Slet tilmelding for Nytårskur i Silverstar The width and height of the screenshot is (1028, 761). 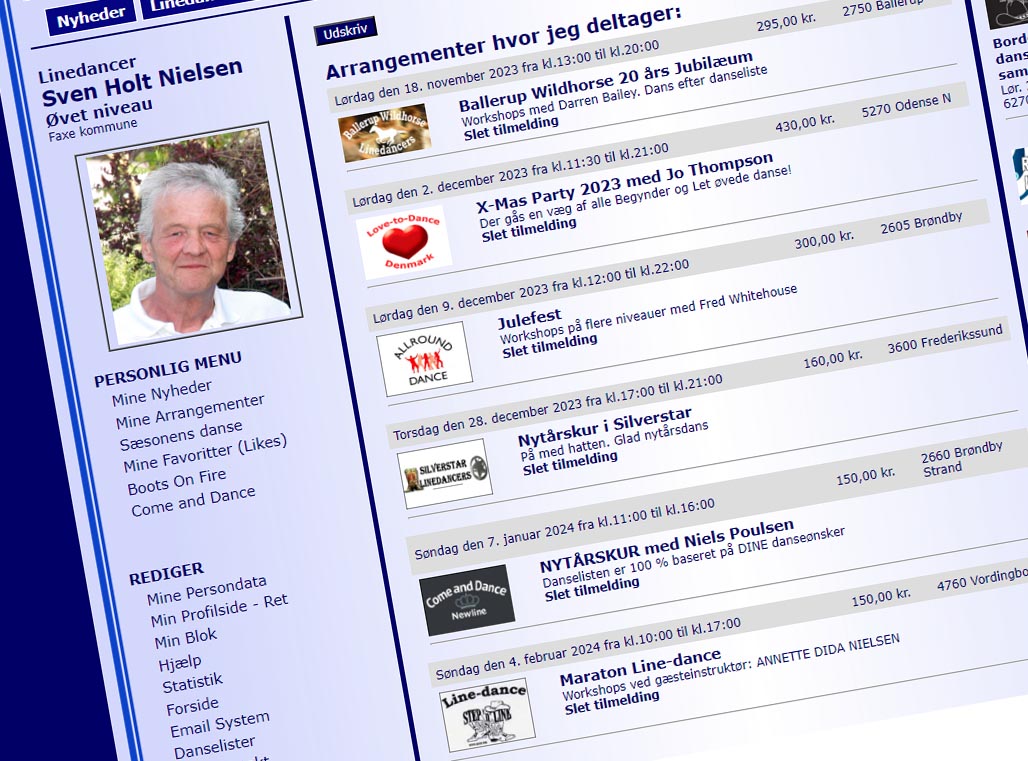coord(570,463)
